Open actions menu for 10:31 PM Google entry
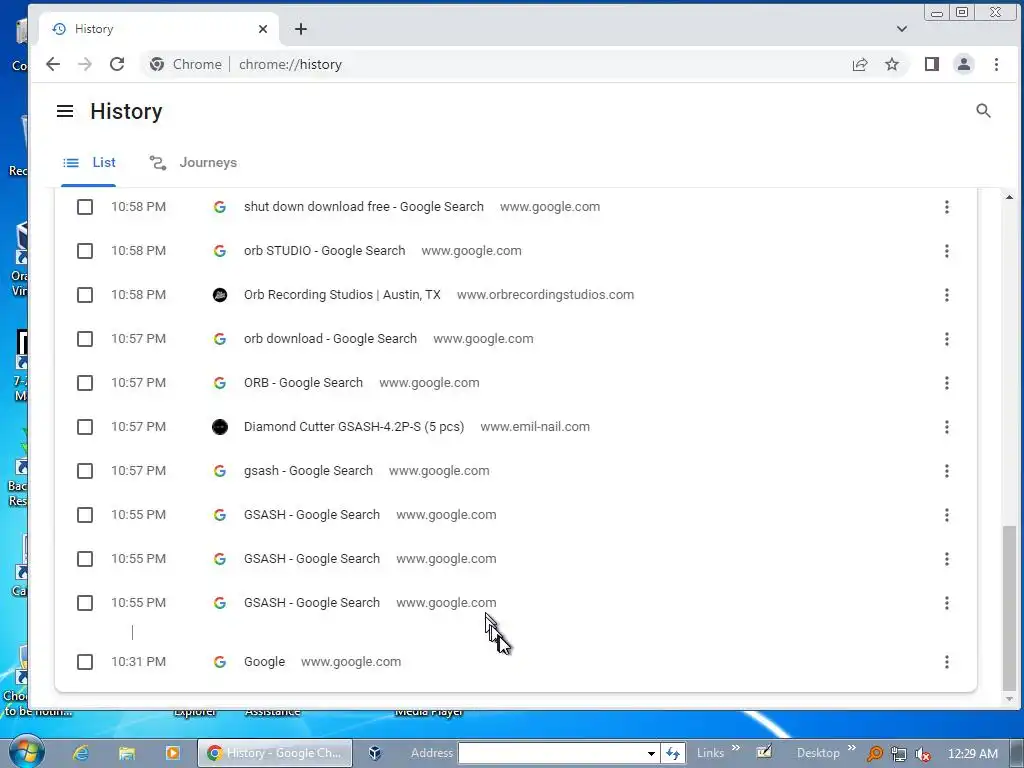This screenshot has width=1024, height=768. point(946,662)
